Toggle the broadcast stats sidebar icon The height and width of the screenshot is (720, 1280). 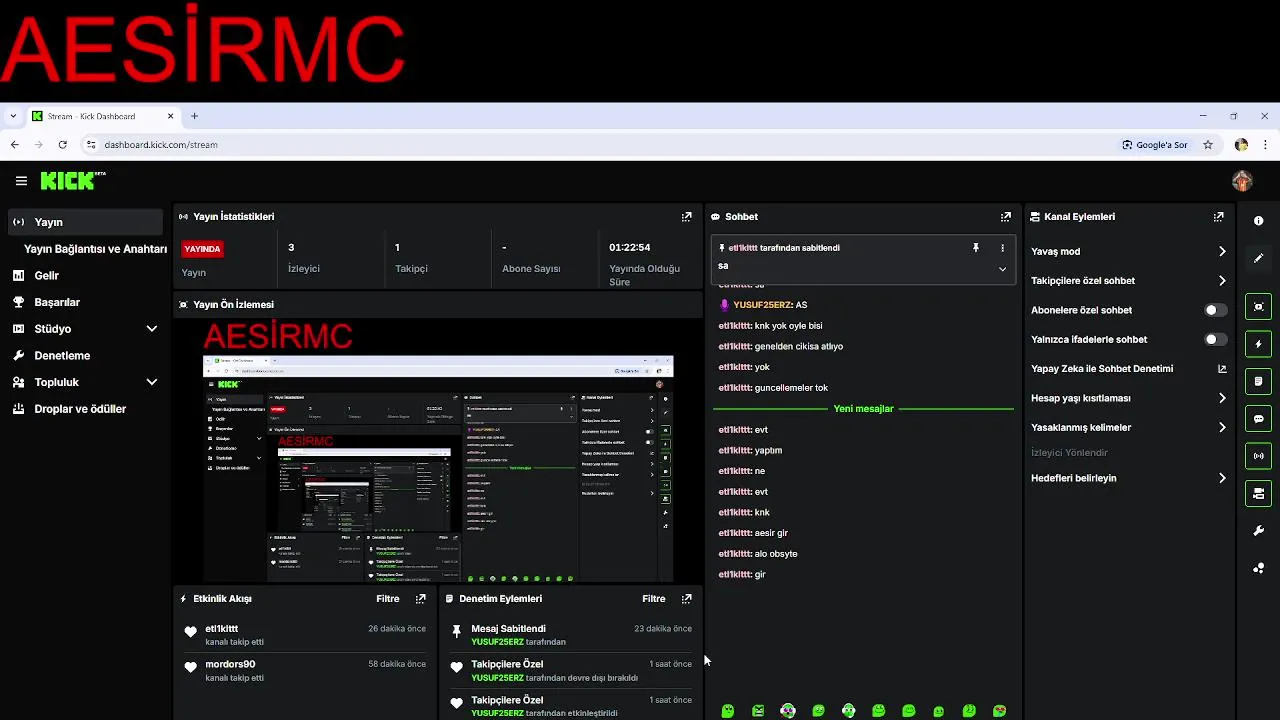1259,456
